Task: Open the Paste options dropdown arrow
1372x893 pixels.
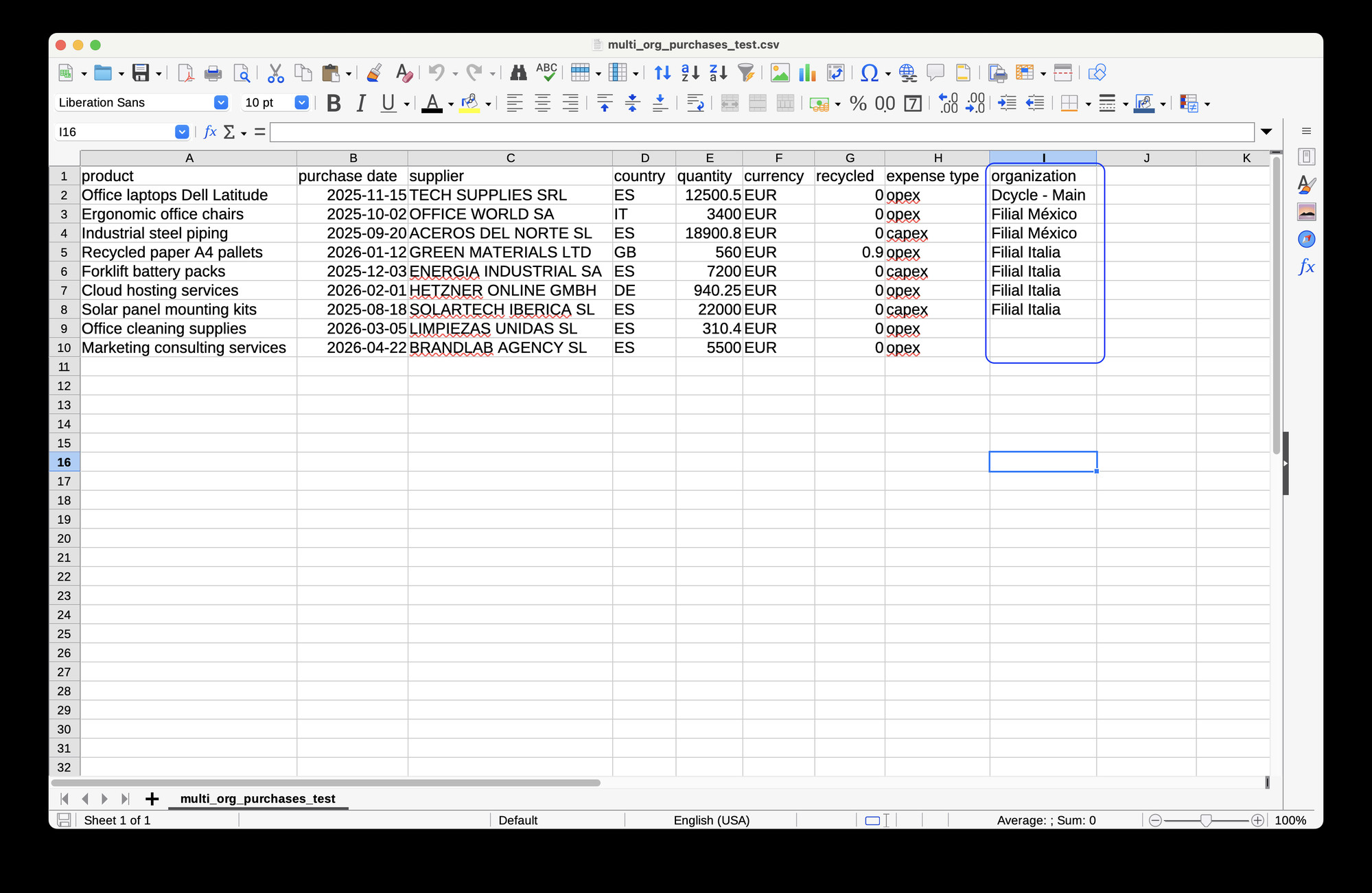Action: pyautogui.click(x=349, y=73)
